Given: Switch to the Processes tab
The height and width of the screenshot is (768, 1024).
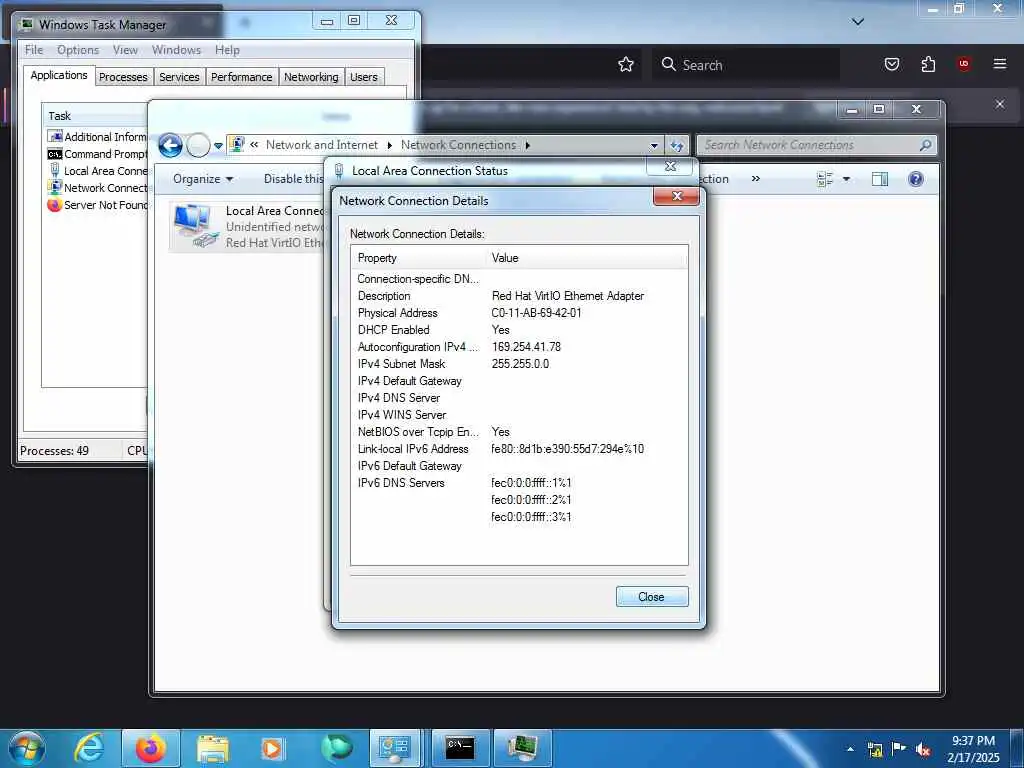Looking at the screenshot, I should 123,77.
